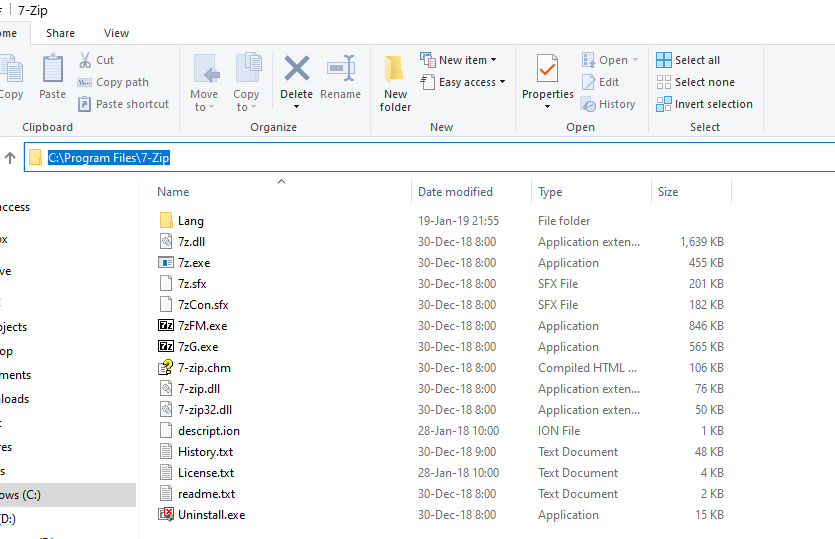Create a New folder

click(395, 83)
